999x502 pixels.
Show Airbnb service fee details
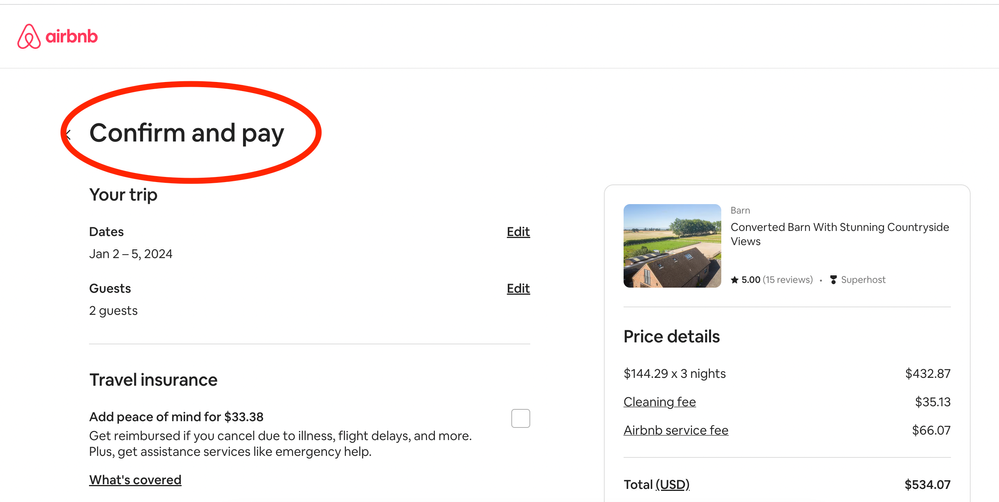tap(676, 431)
